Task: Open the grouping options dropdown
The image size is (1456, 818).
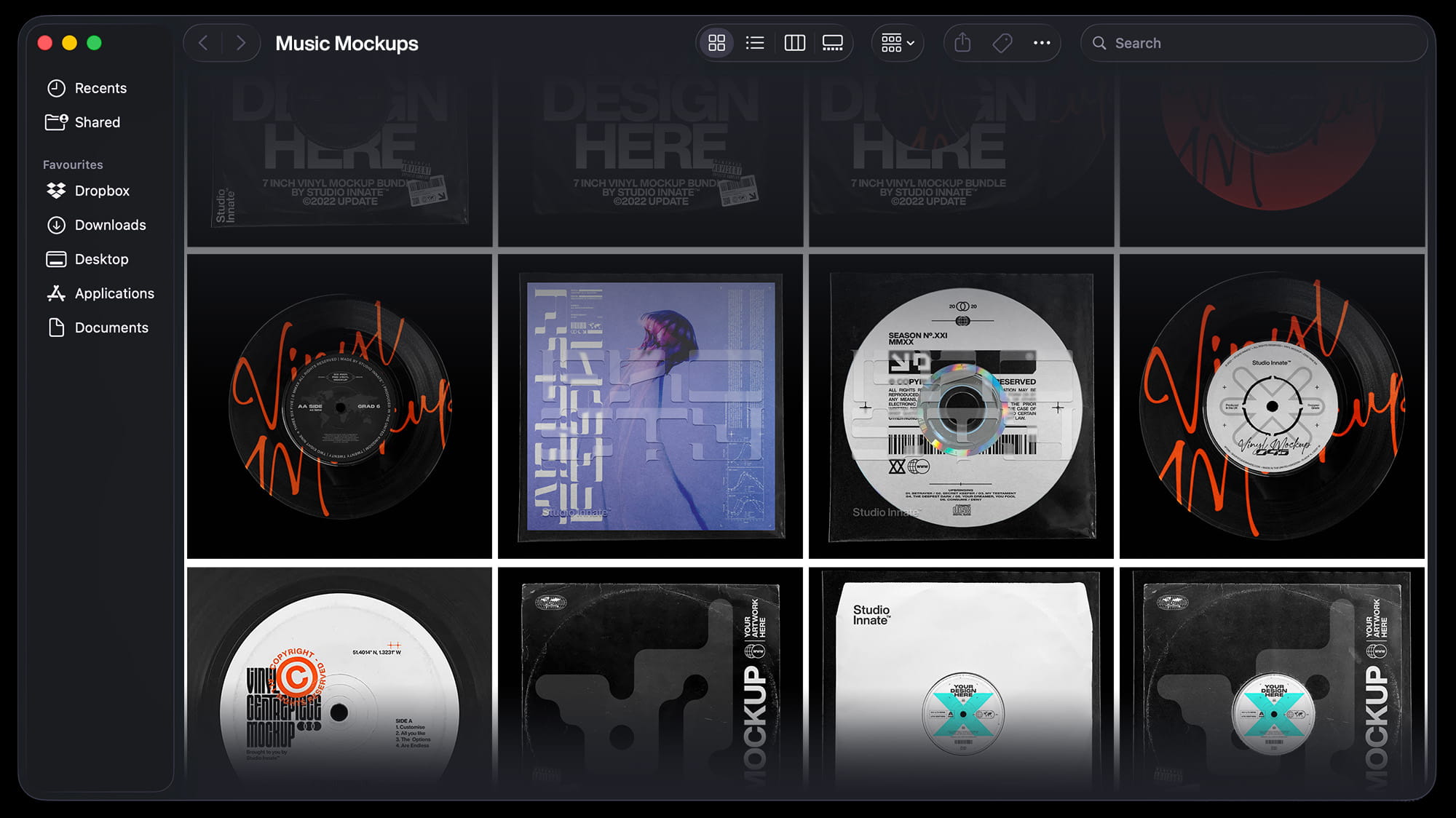Action: (x=898, y=42)
